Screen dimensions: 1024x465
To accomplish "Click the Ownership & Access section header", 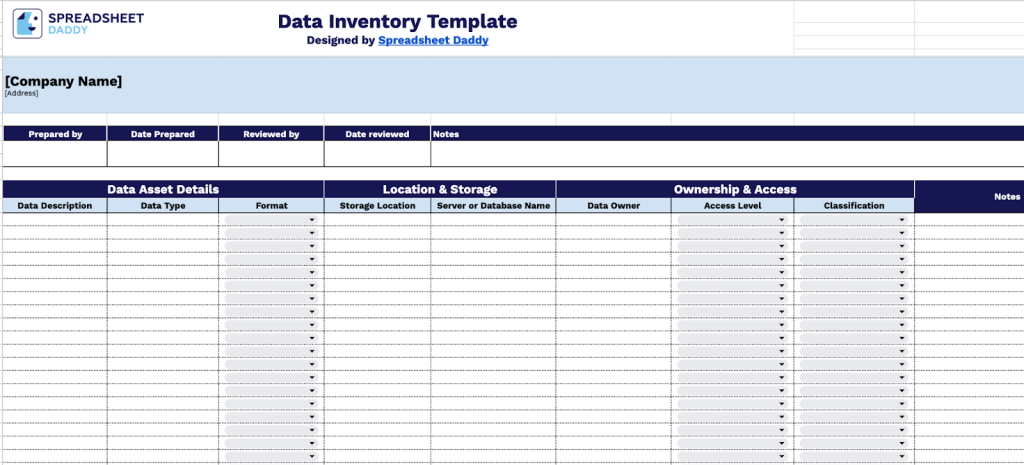I will pos(735,189).
